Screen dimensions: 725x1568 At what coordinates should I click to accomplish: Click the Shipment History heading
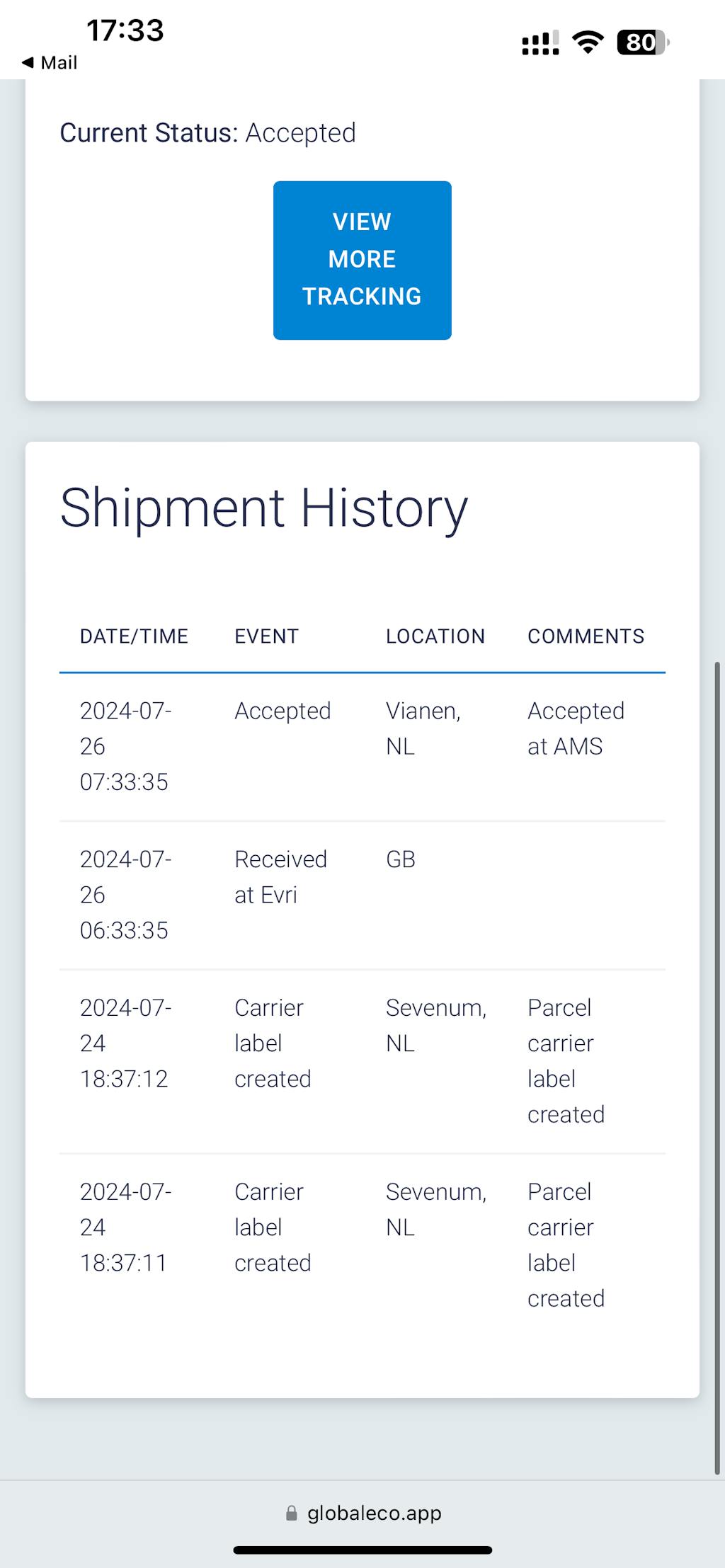pyautogui.click(x=263, y=508)
